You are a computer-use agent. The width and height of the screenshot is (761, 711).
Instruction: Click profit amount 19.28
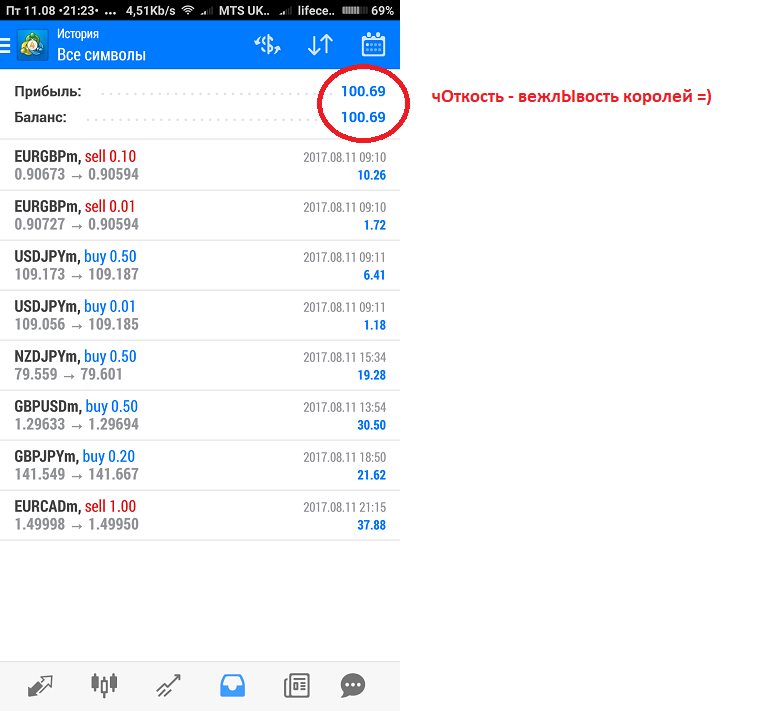coord(372,375)
